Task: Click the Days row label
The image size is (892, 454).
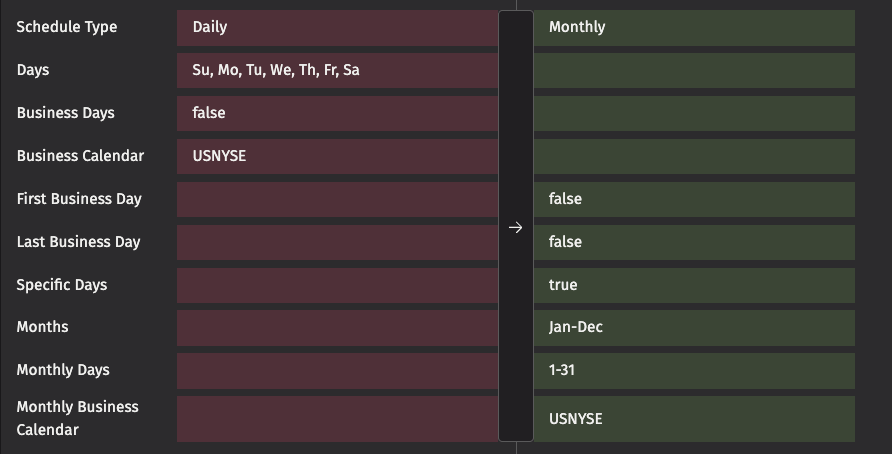Action: coord(33,70)
